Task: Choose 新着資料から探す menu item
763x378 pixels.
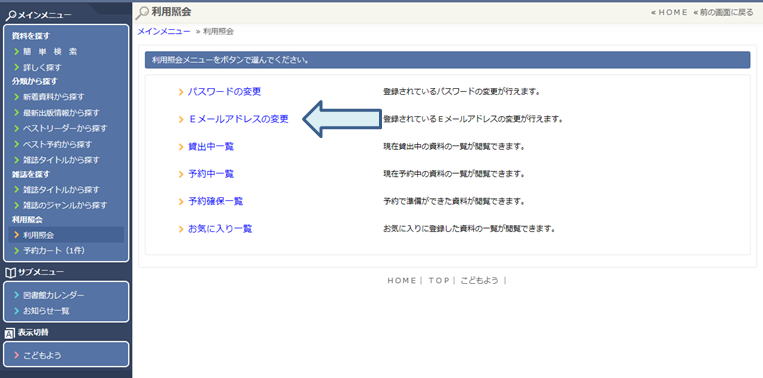Action: pos(54,97)
